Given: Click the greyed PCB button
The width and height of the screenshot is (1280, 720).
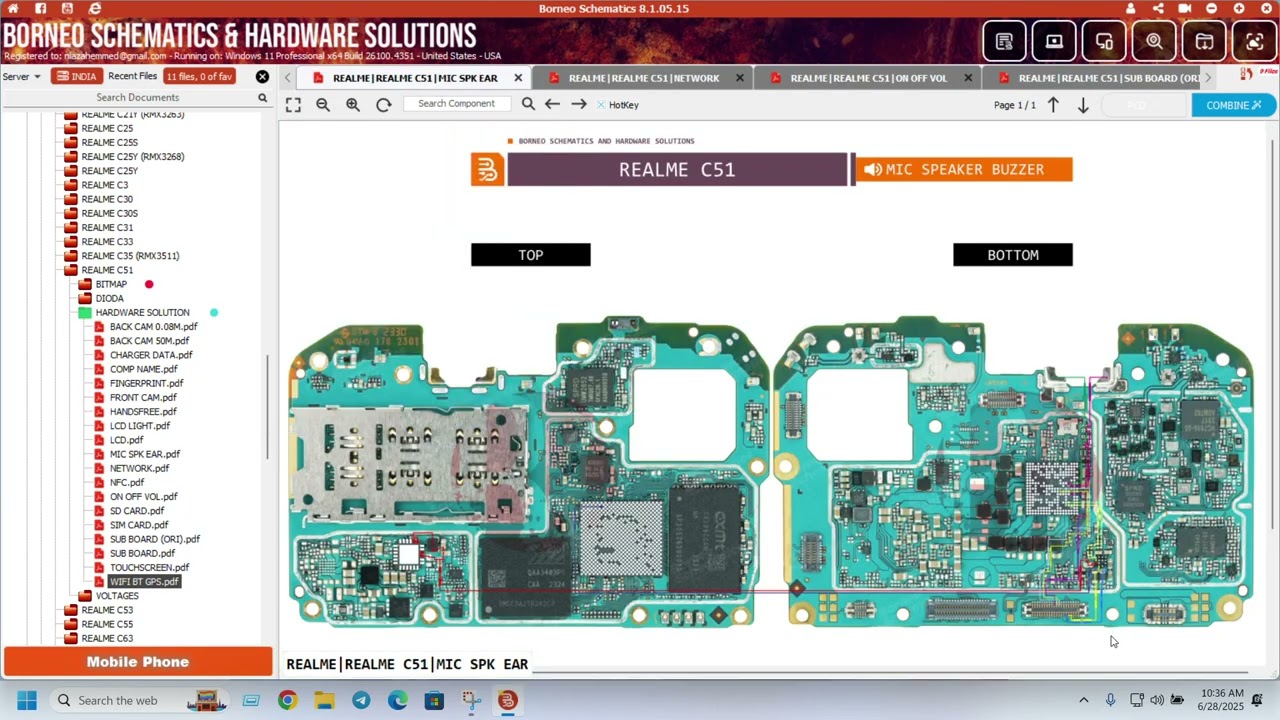Looking at the screenshot, I should (x=1143, y=105).
